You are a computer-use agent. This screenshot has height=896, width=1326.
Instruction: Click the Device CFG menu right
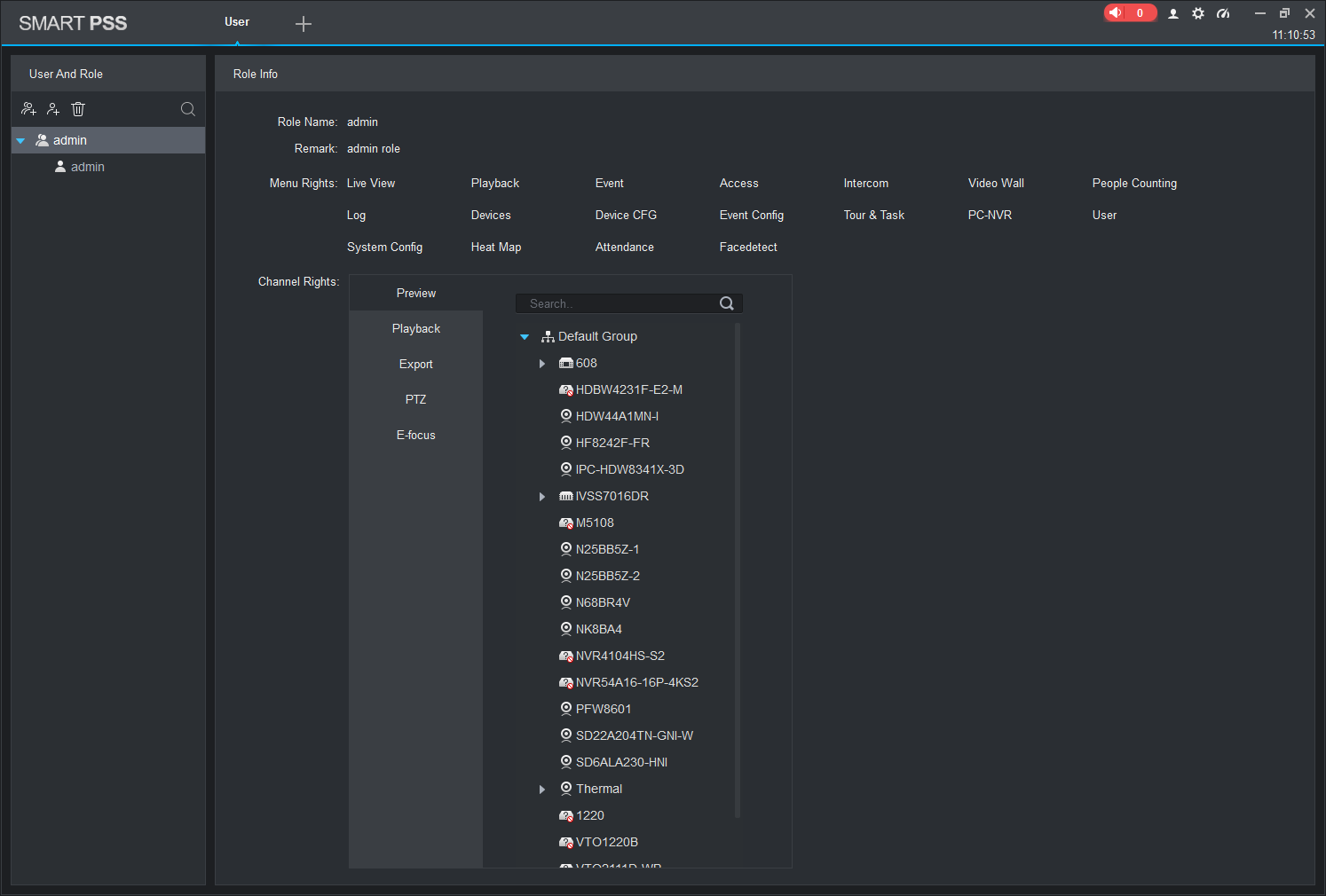click(x=626, y=216)
